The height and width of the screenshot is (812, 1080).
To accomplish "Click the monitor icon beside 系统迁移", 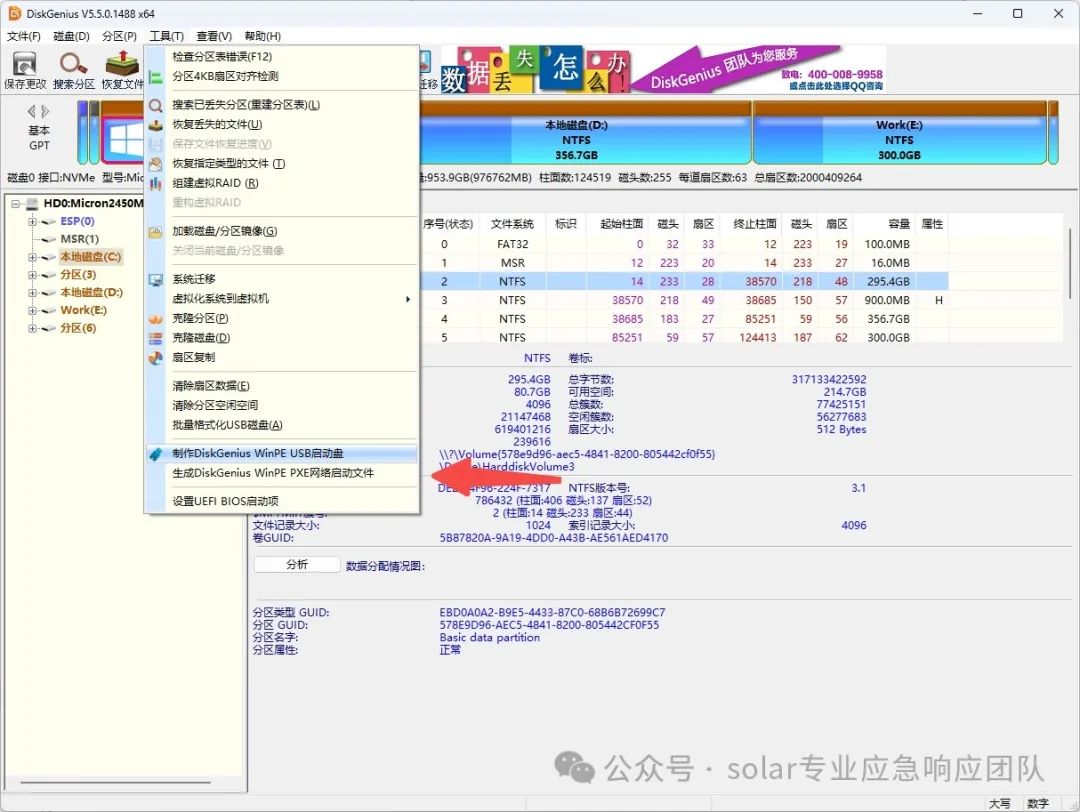I will point(156,280).
